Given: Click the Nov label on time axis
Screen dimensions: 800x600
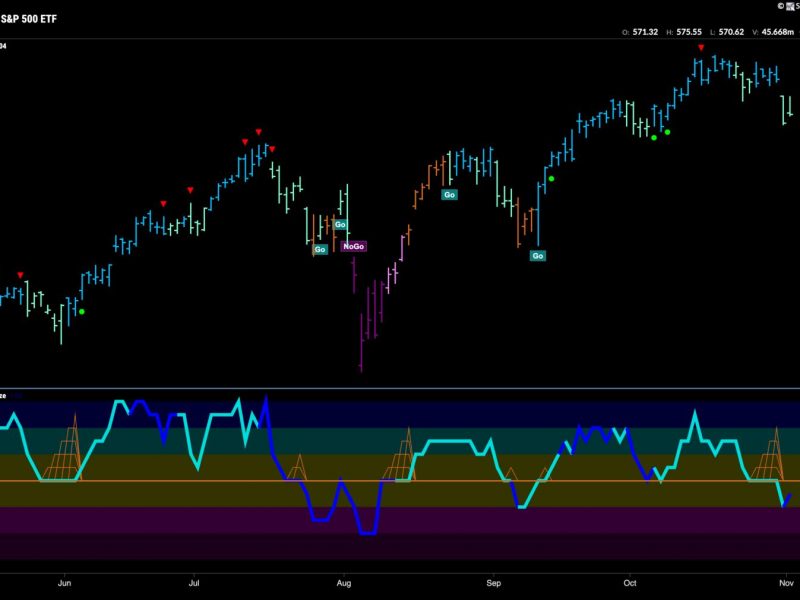Looking at the screenshot, I should click(x=786, y=583).
